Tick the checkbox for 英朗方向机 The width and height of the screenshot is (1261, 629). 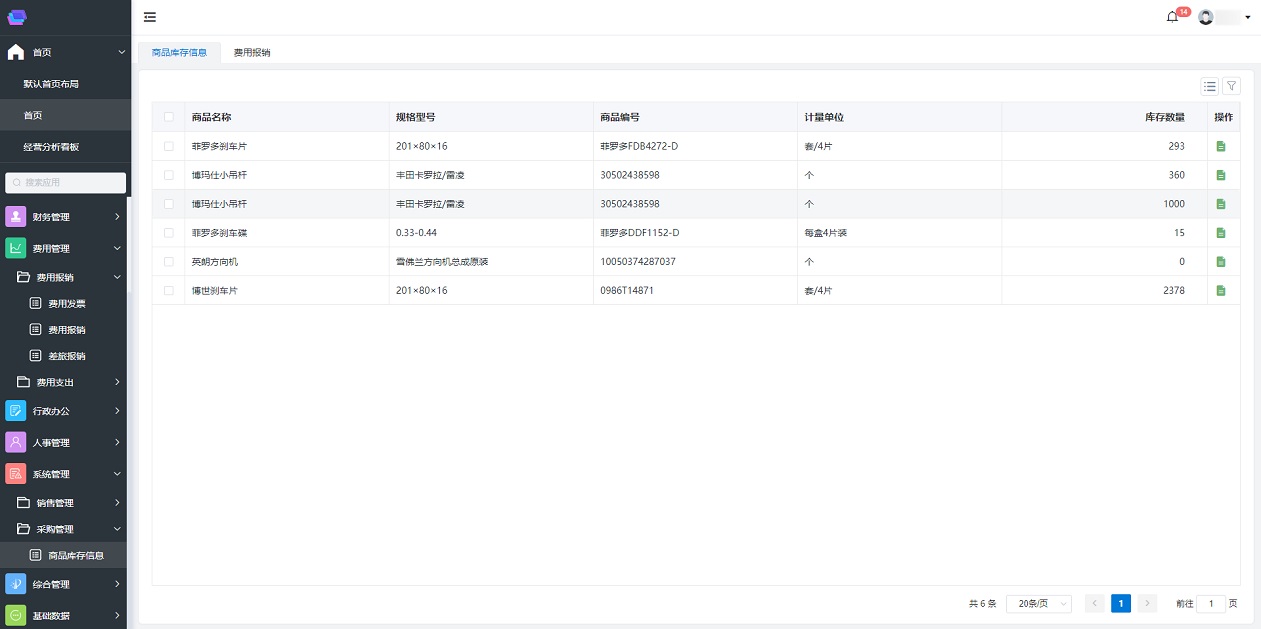tap(169, 262)
